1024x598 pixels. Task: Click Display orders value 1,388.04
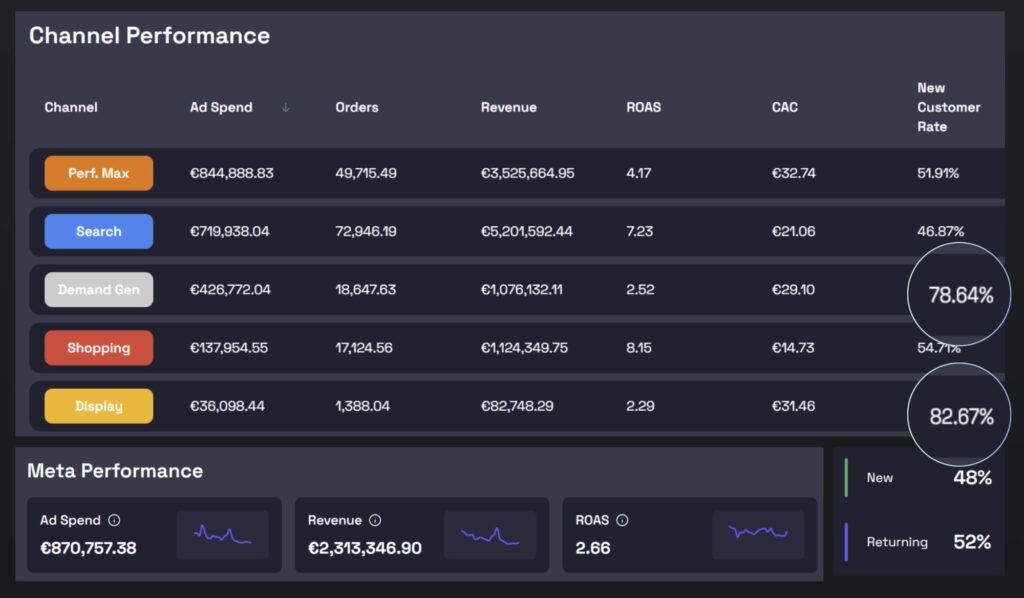coord(362,405)
